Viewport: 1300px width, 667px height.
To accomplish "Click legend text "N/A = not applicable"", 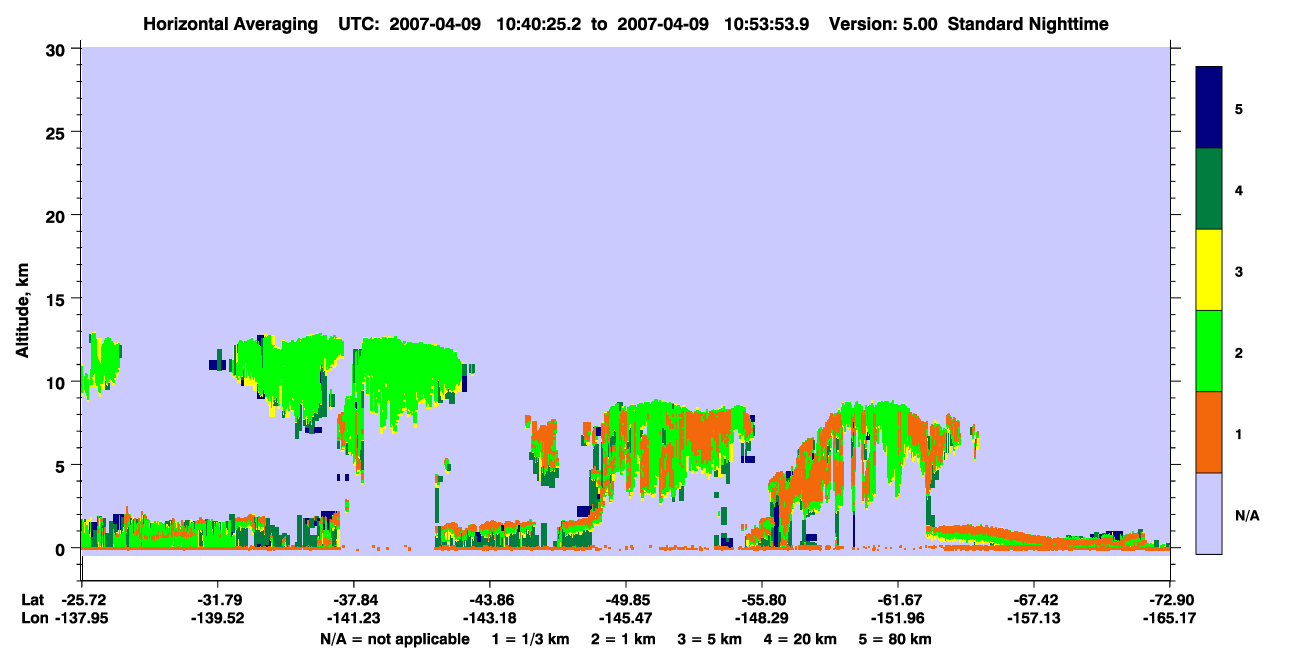I will click(394, 638).
